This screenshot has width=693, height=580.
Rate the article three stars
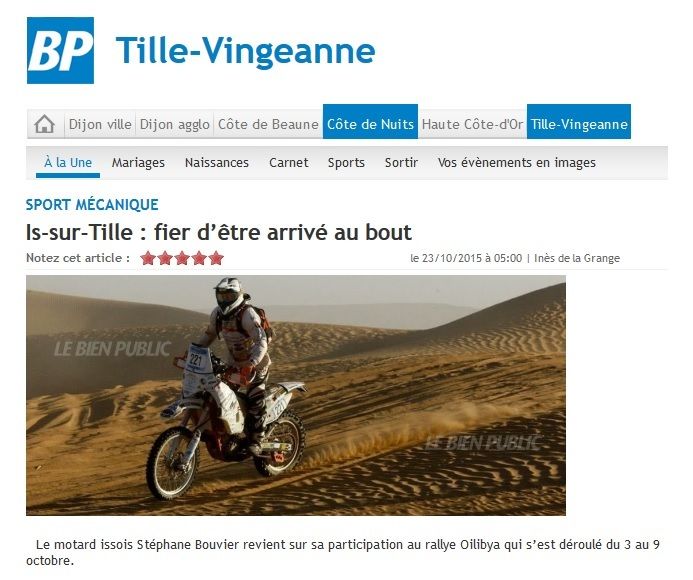[182, 258]
